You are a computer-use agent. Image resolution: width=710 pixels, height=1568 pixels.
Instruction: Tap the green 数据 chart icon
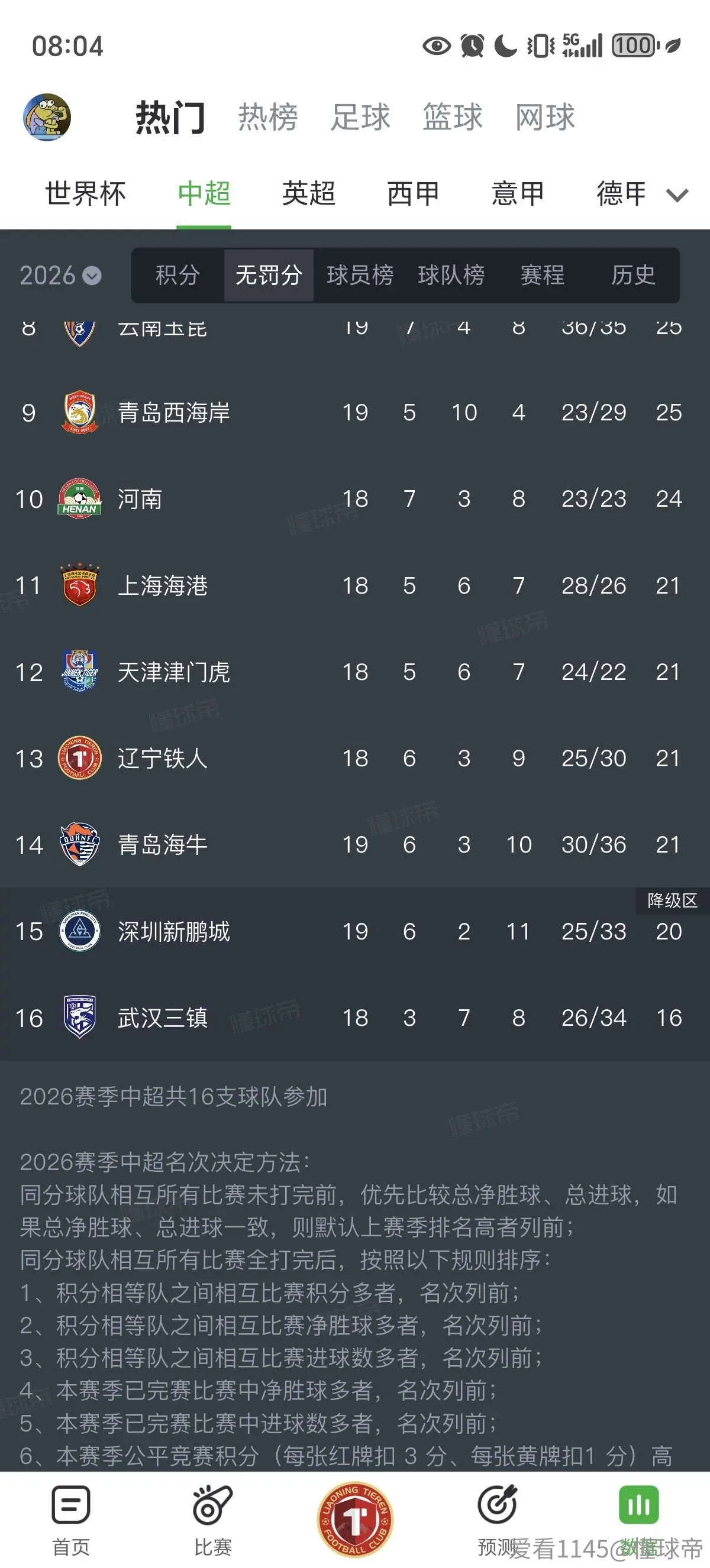pyautogui.click(x=639, y=1505)
